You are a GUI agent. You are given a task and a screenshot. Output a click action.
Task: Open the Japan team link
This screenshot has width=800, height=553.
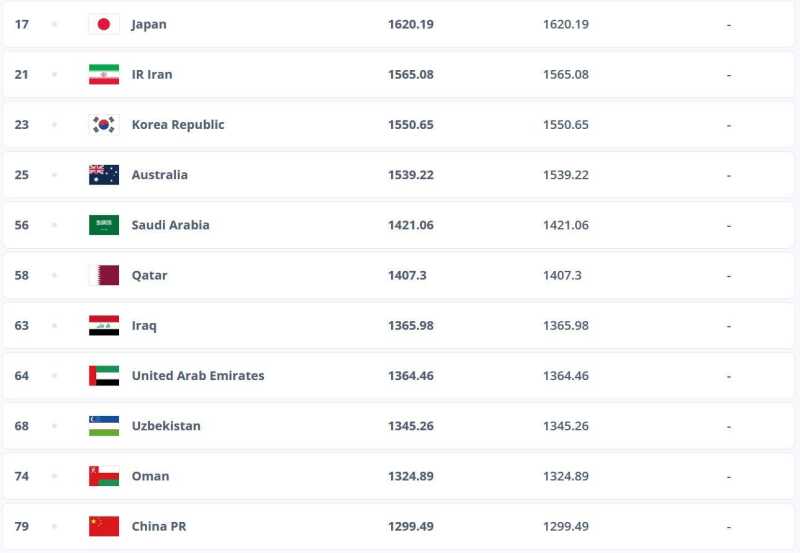point(149,24)
